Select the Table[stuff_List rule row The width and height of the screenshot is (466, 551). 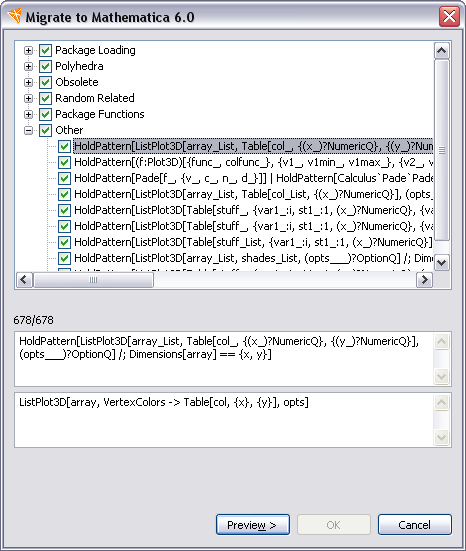tap(253, 242)
